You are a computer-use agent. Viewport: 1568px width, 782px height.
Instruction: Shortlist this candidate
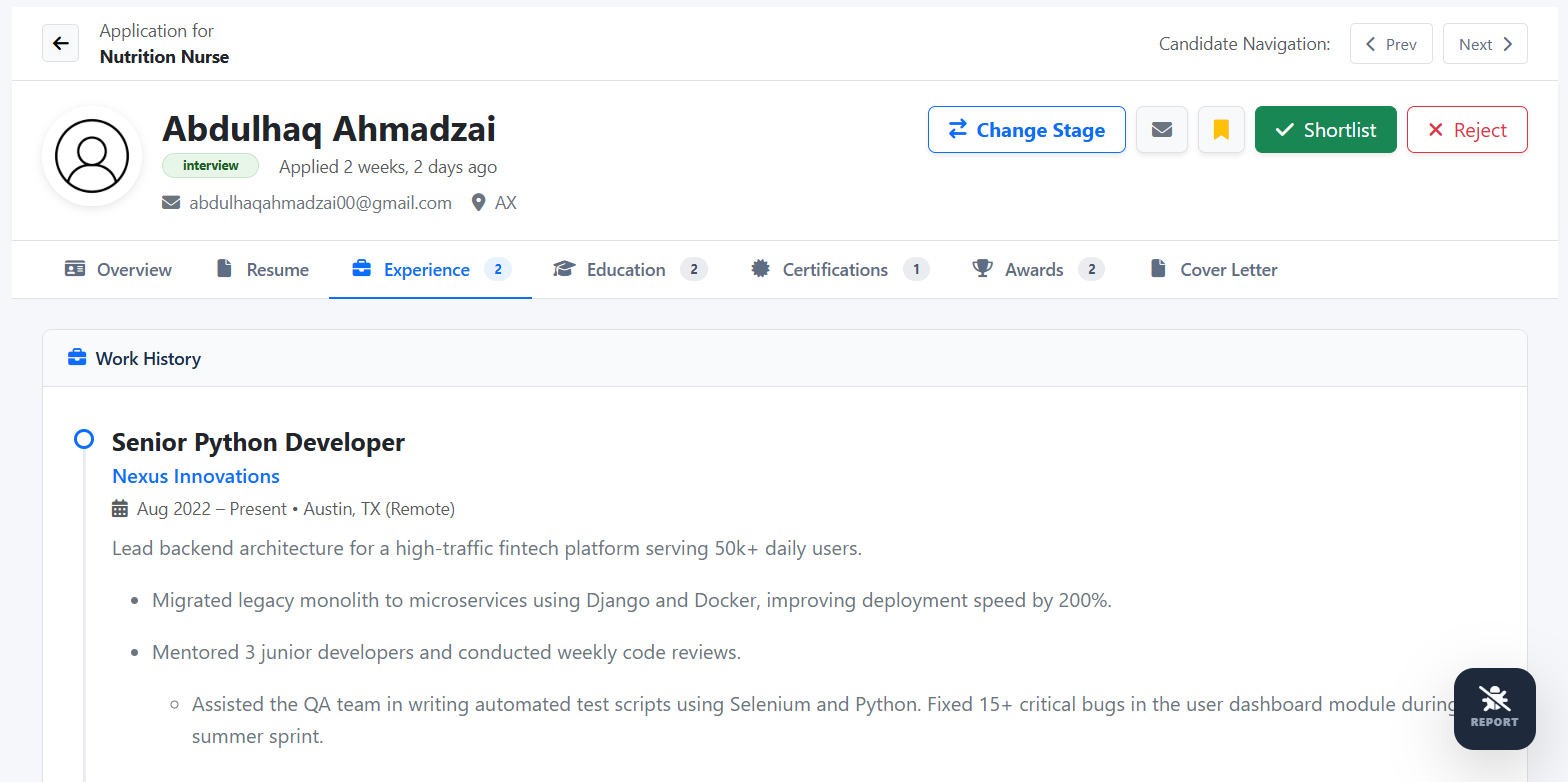(x=1326, y=130)
